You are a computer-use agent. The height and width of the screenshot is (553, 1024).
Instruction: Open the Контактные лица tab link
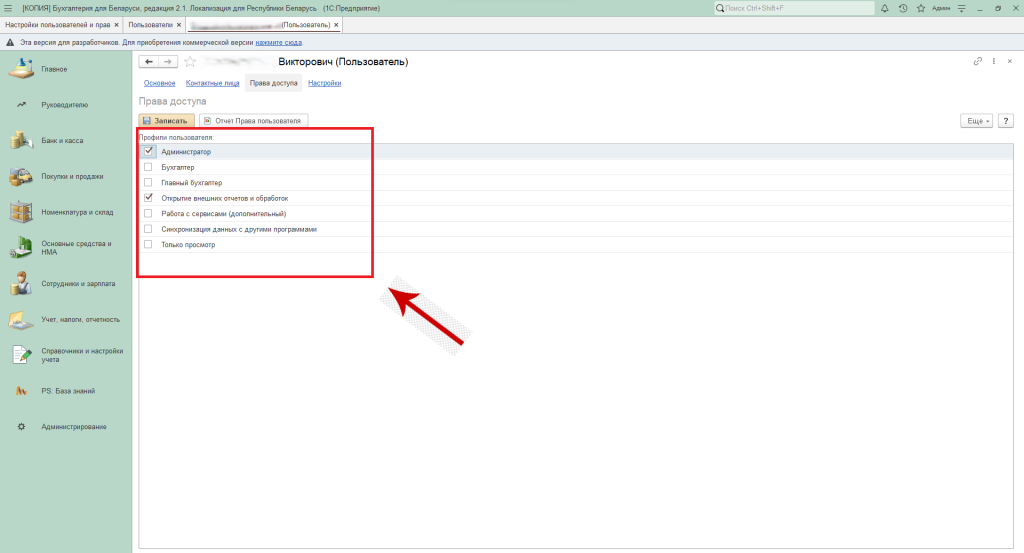(x=212, y=83)
